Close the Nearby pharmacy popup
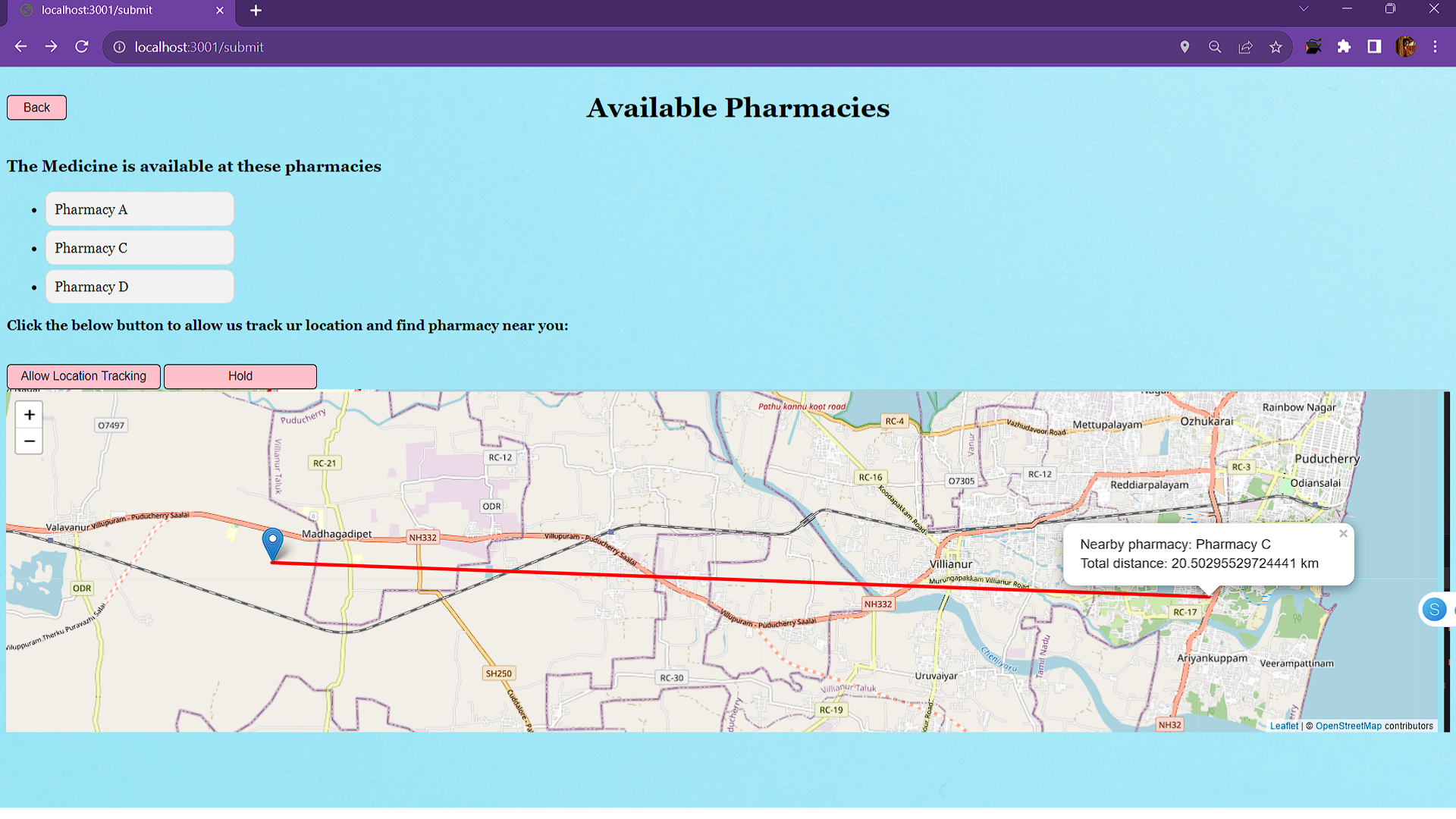The width and height of the screenshot is (1456, 819). [x=1343, y=534]
